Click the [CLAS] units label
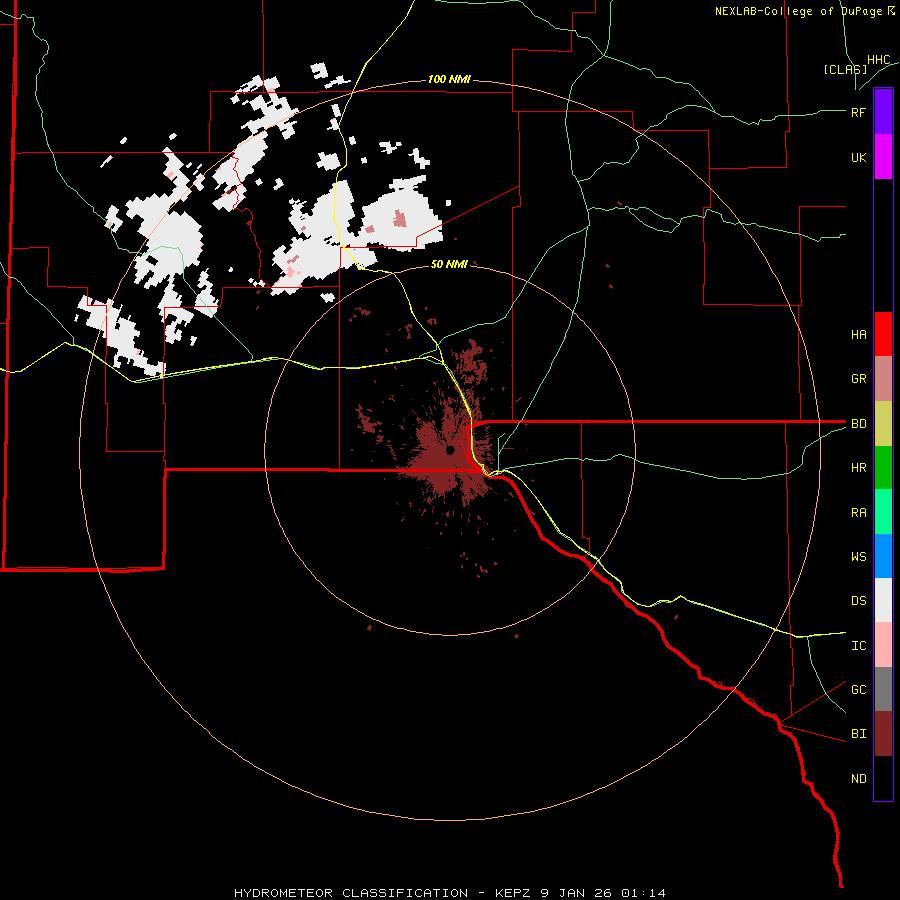This screenshot has width=900, height=900. coord(845,69)
